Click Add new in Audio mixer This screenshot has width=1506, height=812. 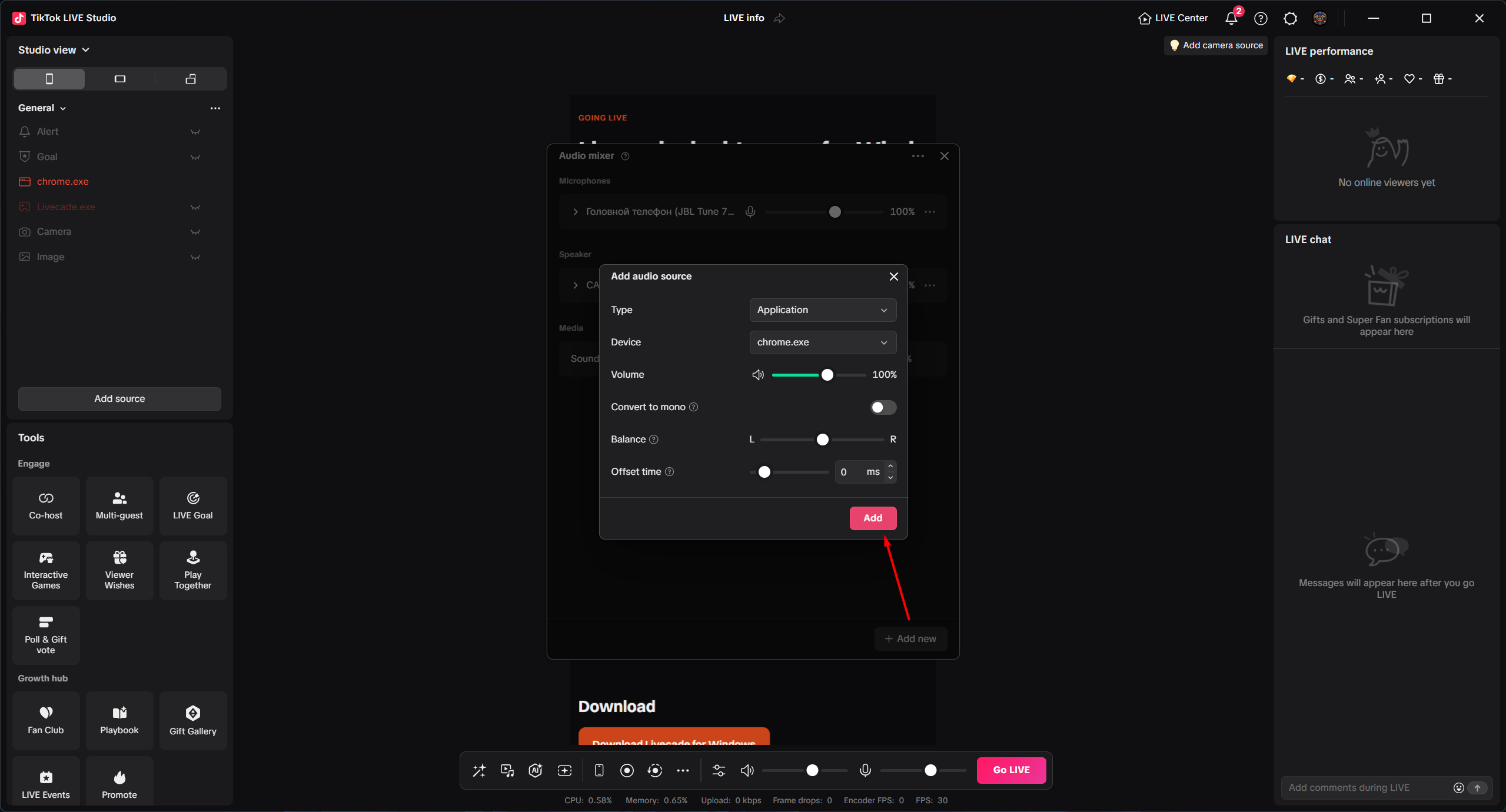pyautogui.click(x=910, y=639)
